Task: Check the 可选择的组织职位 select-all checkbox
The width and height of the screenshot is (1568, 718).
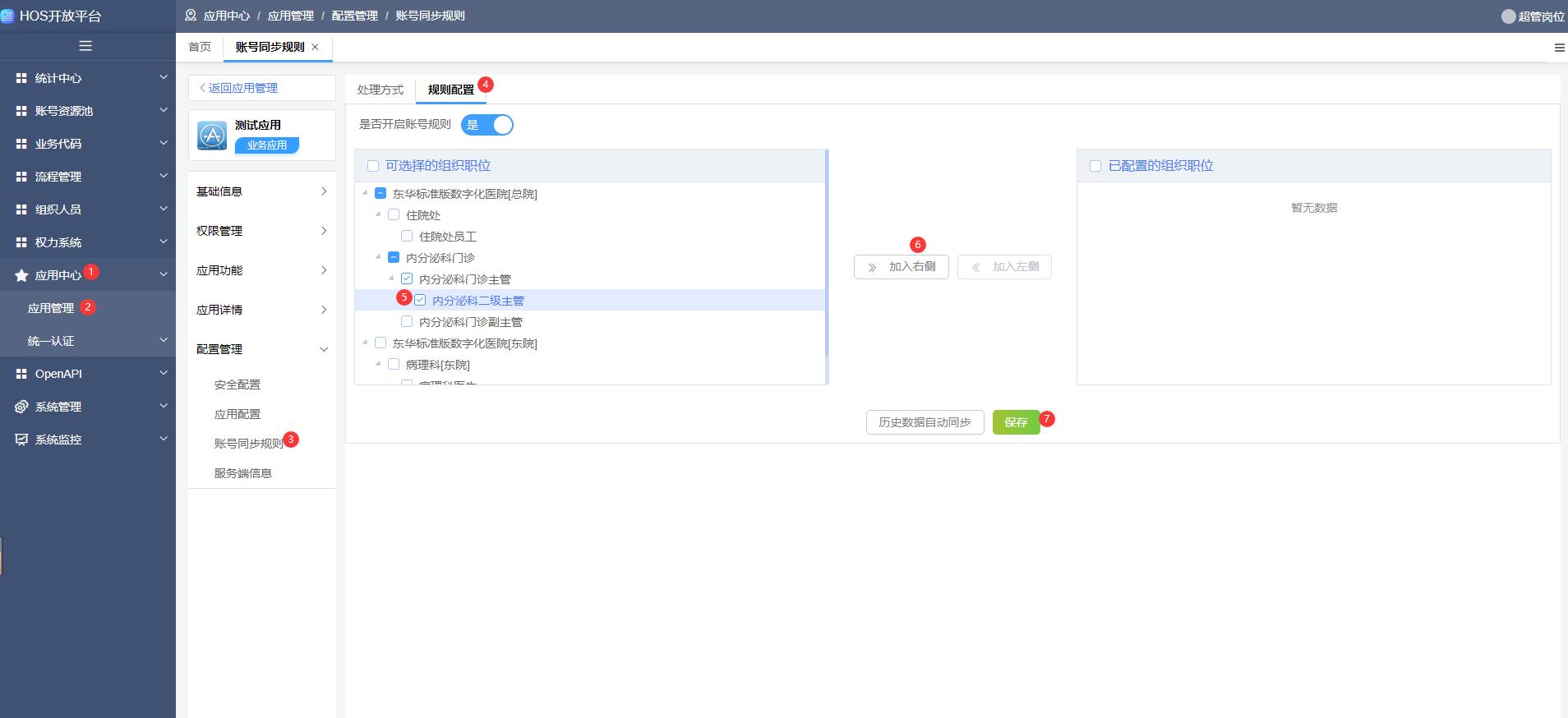Action: point(373,166)
